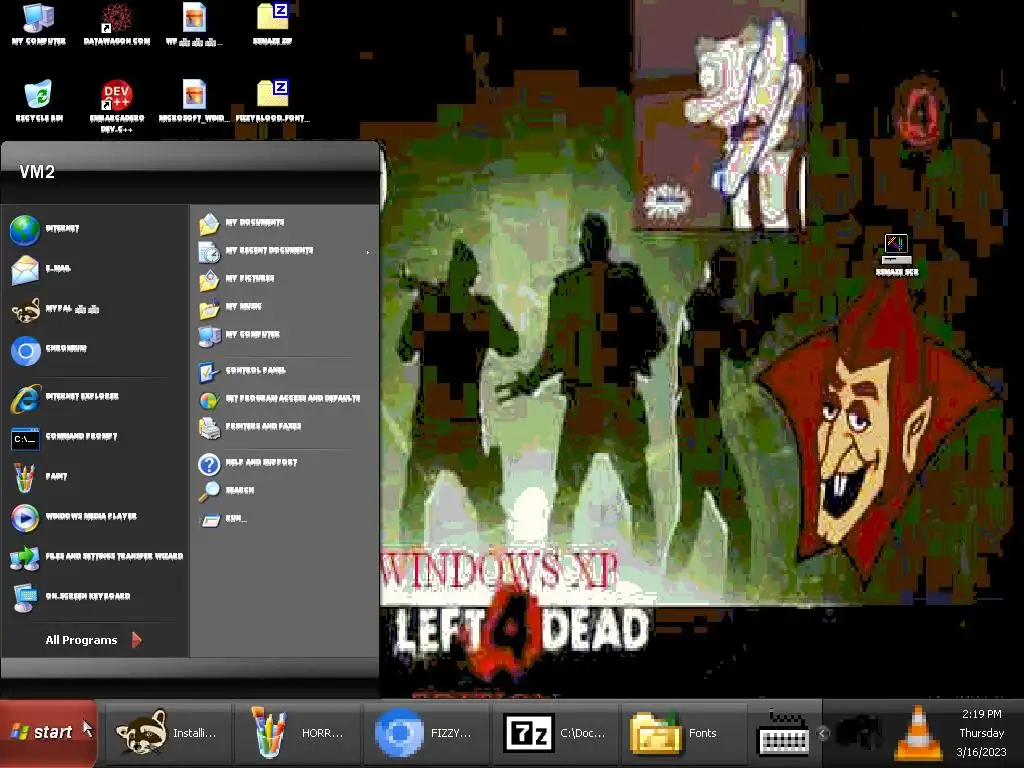Select the Microsoft_Wind... desktop file
Screen dimensions: 1024x768
click(x=194, y=101)
